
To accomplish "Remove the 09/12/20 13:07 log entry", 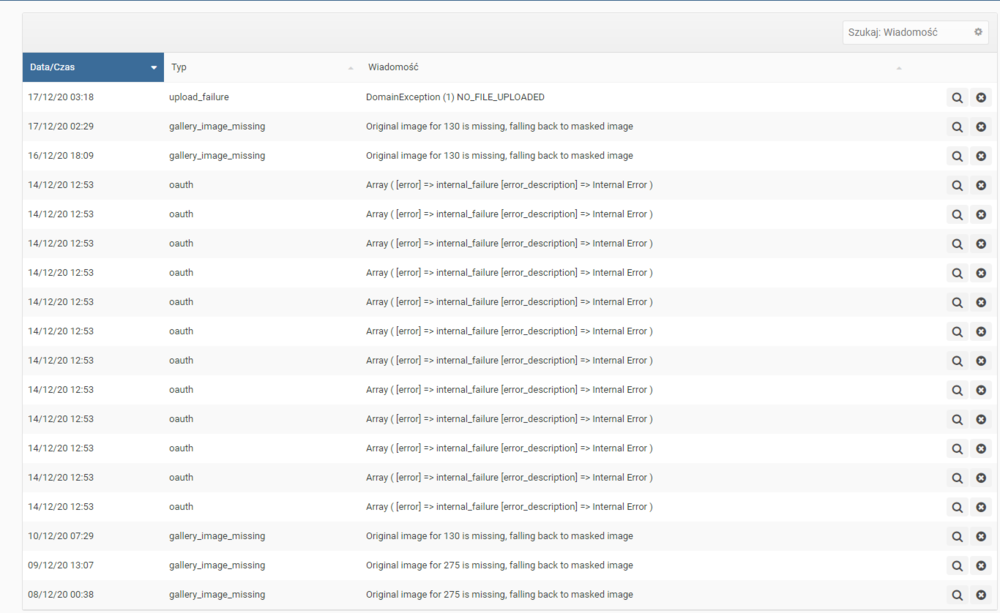I will (981, 565).
